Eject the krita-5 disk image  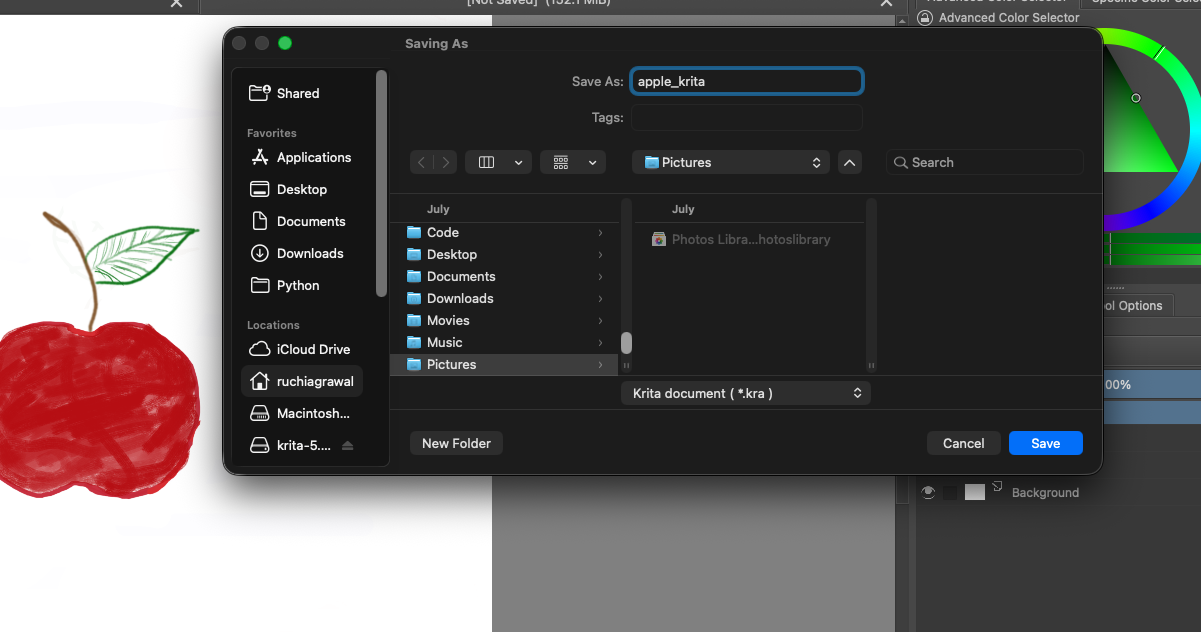[x=348, y=445]
